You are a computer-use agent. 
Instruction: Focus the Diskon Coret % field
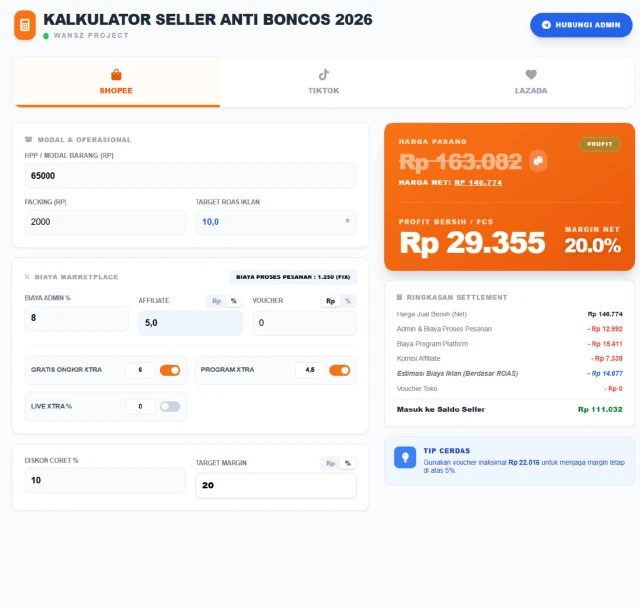pyautogui.click(x=105, y=480)
